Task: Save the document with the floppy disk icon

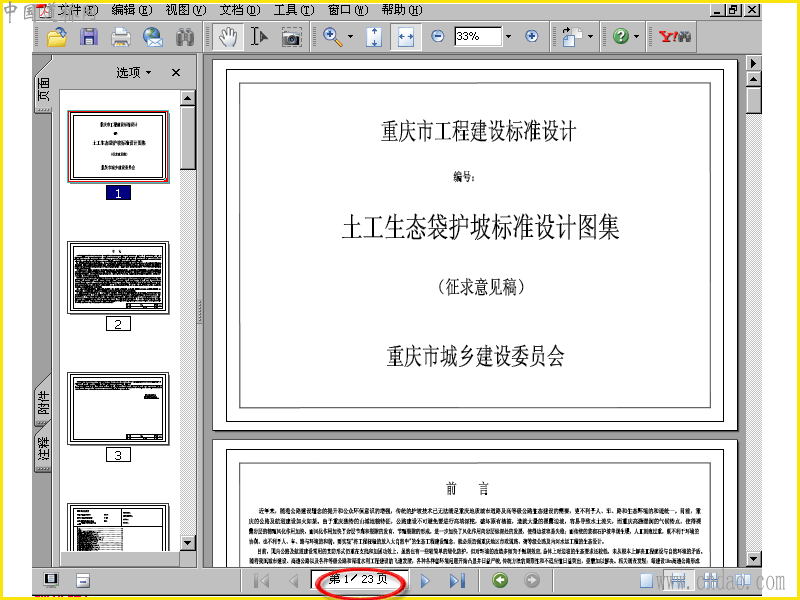Action: pos(89,37)
